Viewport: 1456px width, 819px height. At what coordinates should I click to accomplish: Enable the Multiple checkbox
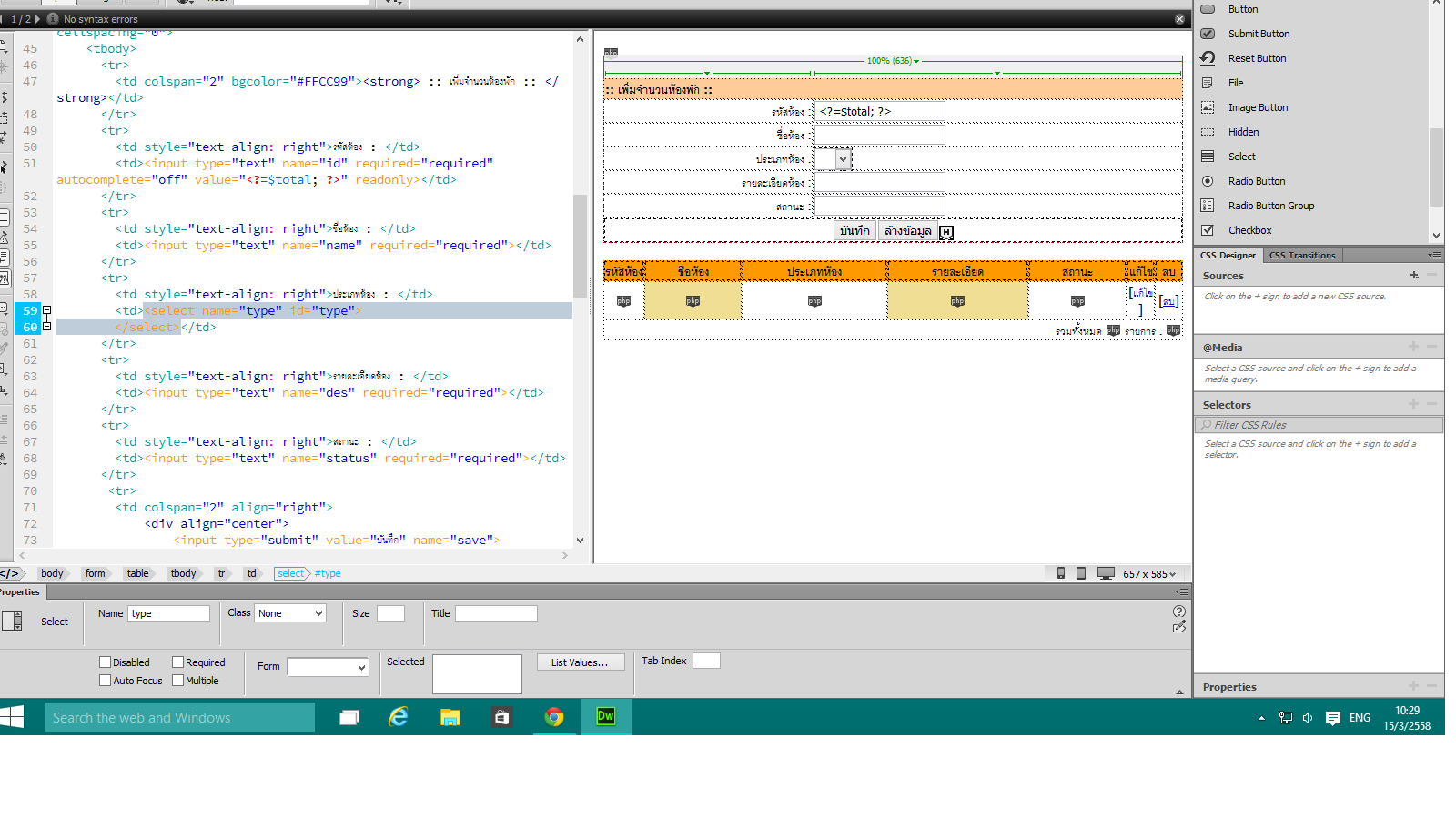coord(177,681)
